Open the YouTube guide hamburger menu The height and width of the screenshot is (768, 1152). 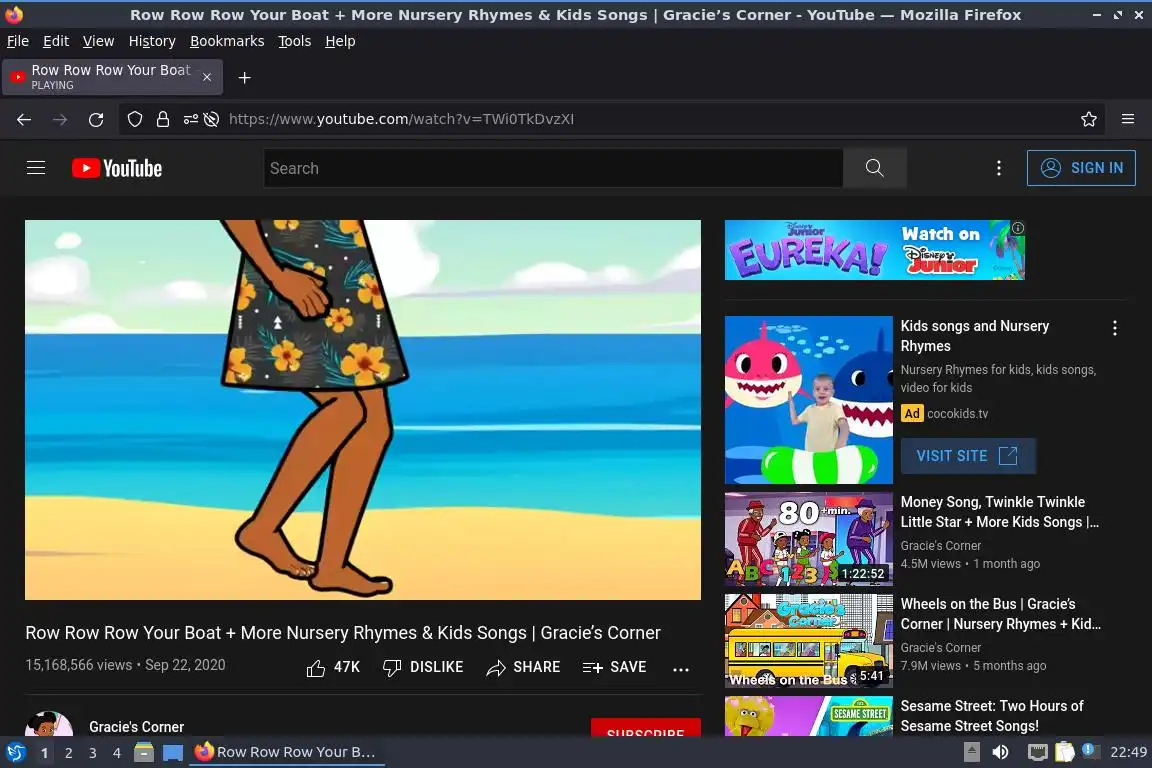(36, 168)
